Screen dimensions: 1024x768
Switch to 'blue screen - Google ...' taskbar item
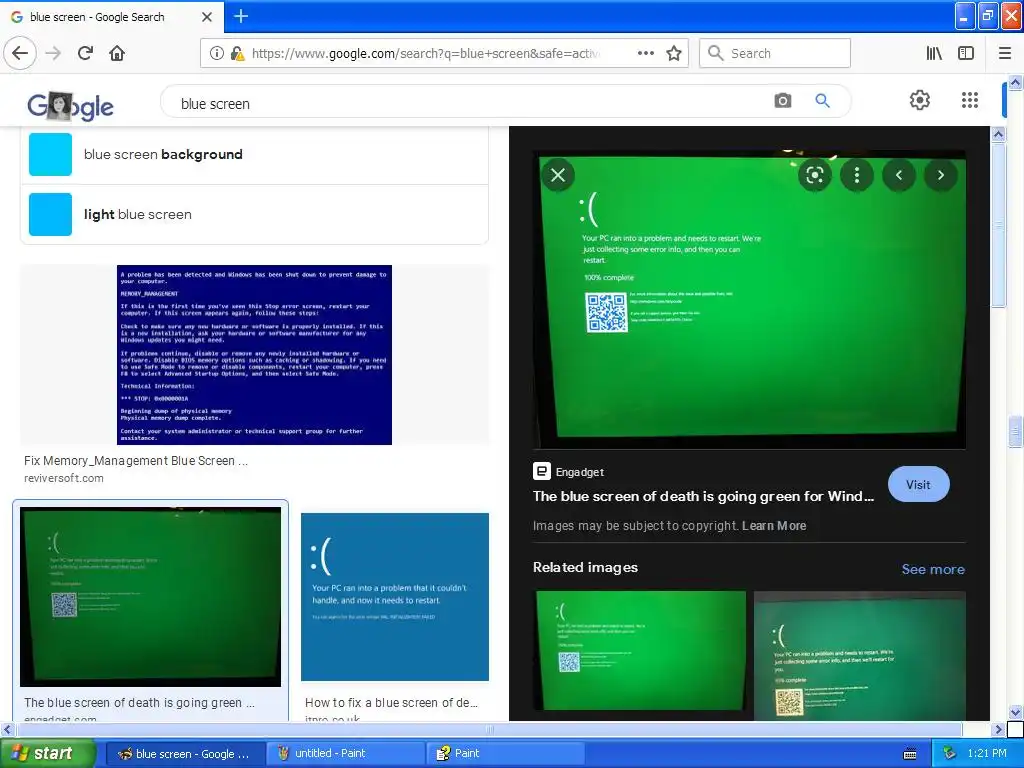[185, 754]
